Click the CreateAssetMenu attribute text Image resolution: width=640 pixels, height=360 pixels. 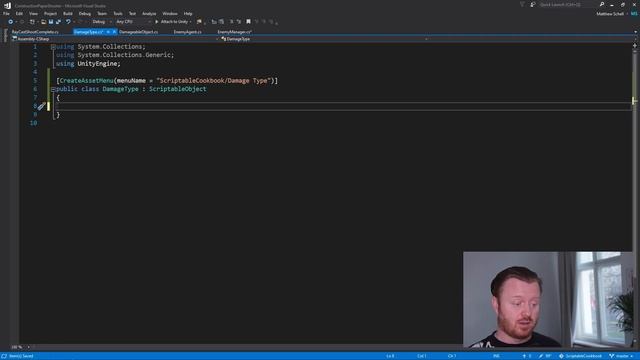pyautogui.click(x=86, y=81)
